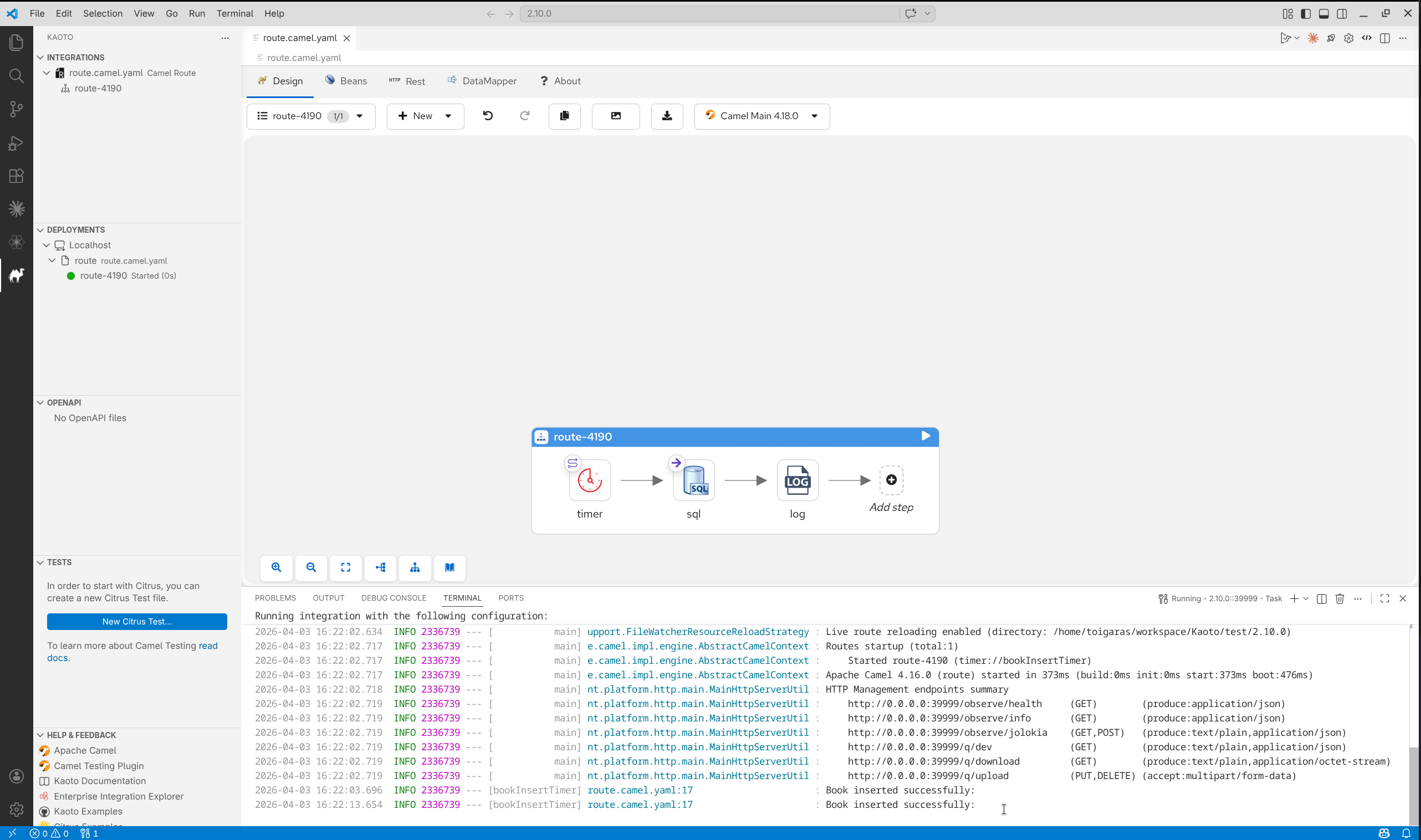The height and width of the screenshot is (840, 1421).
Task: Zoom in on the canvas
Action: [x=276, y=567]
